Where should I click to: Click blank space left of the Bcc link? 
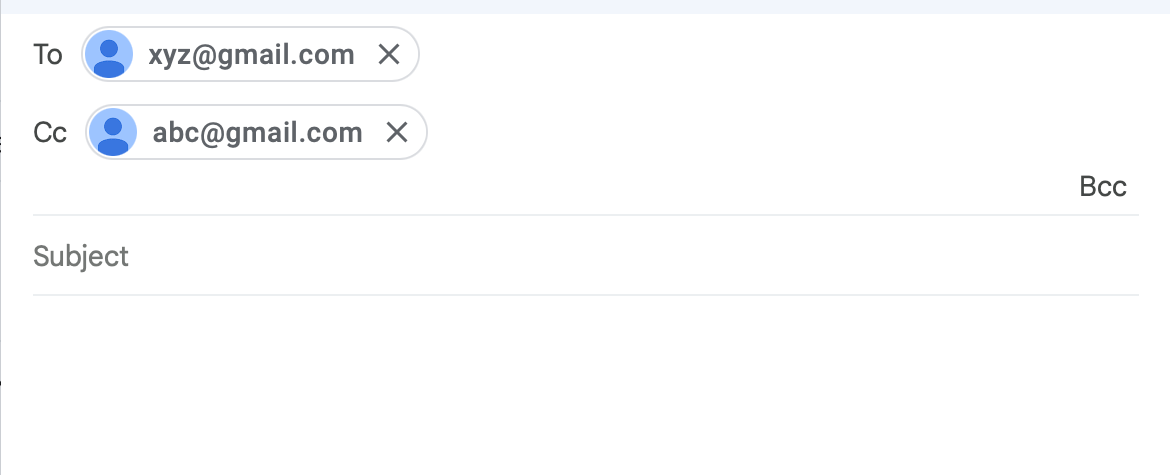click(700, 187)
